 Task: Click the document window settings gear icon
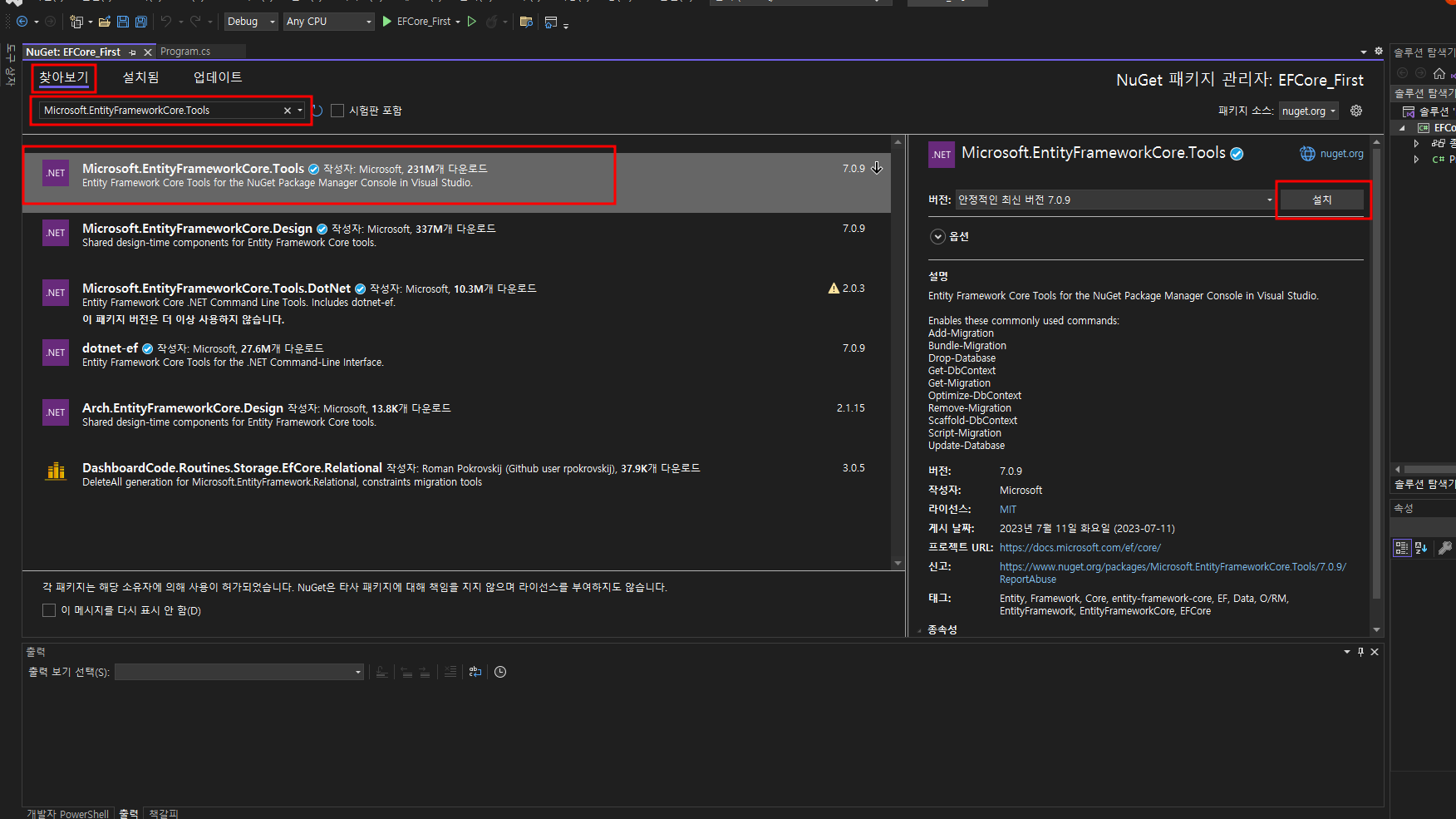pos(1379,52)
